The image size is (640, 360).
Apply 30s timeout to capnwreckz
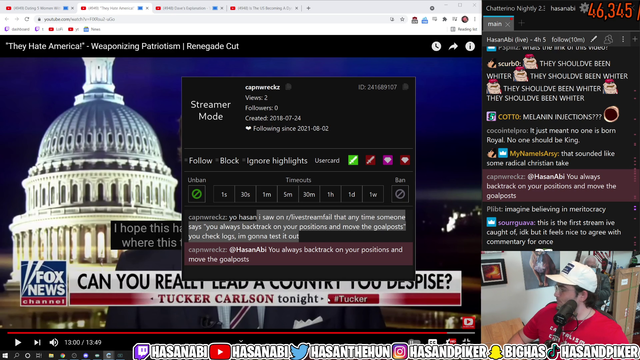tap(245, 194)
